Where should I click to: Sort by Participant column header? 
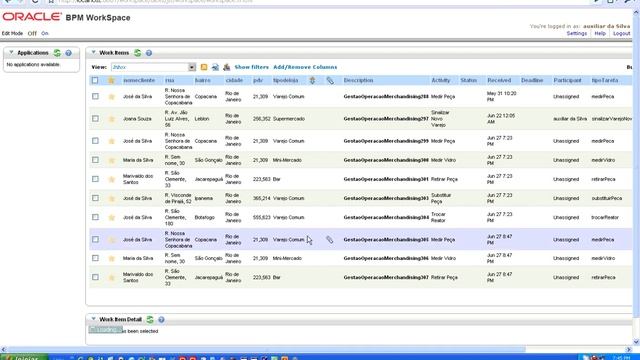[567, 80]
